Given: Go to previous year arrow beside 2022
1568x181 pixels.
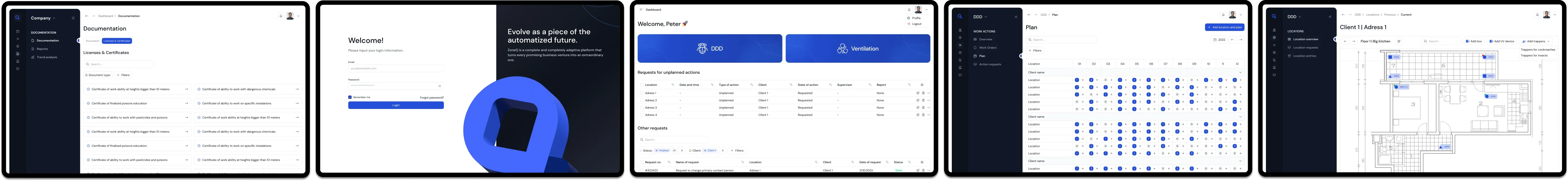Looking at the screenshot, I should tap(1233, 40).
